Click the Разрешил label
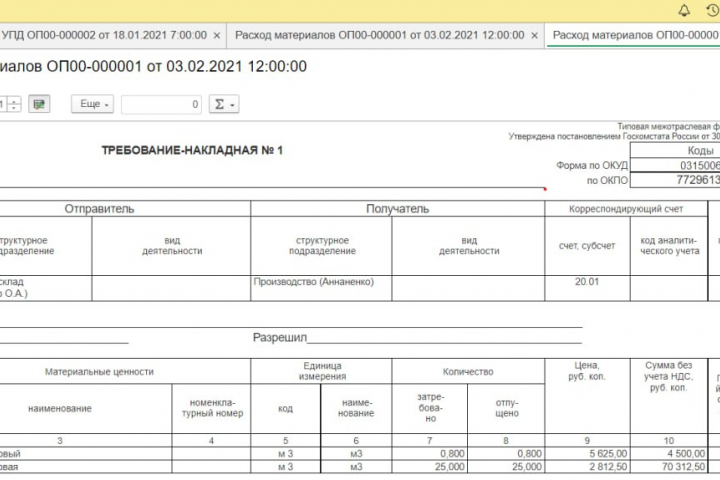 coord(280,338)
